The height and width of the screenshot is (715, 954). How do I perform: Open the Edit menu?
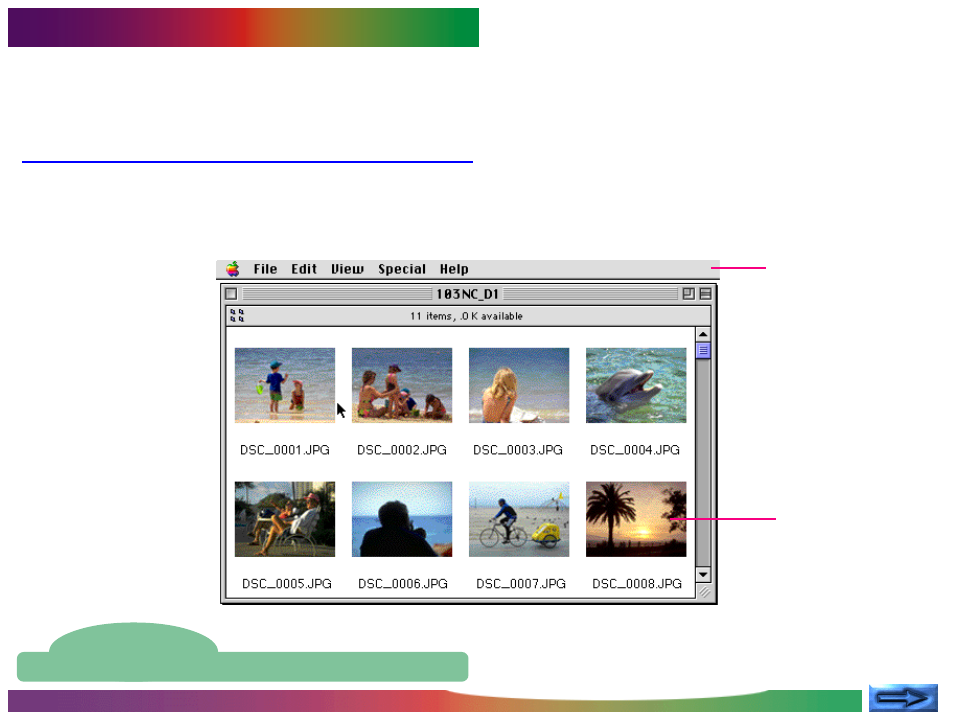304,269
